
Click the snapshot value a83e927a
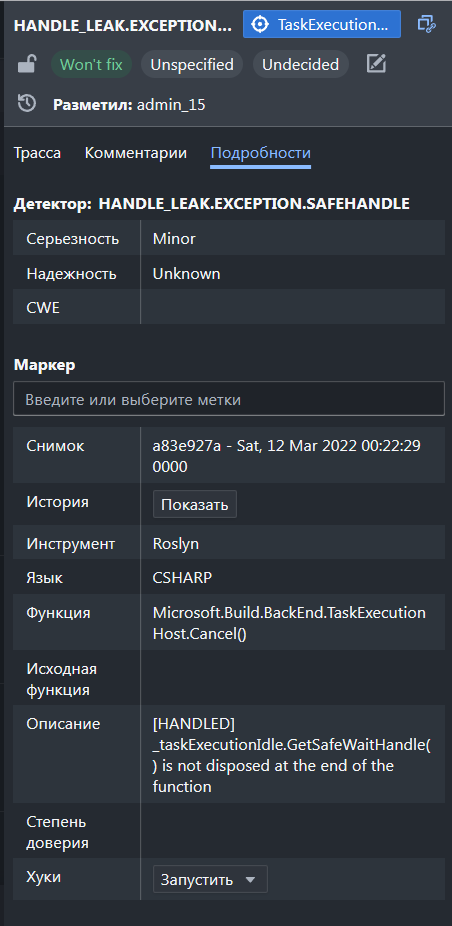click(187, 446)
